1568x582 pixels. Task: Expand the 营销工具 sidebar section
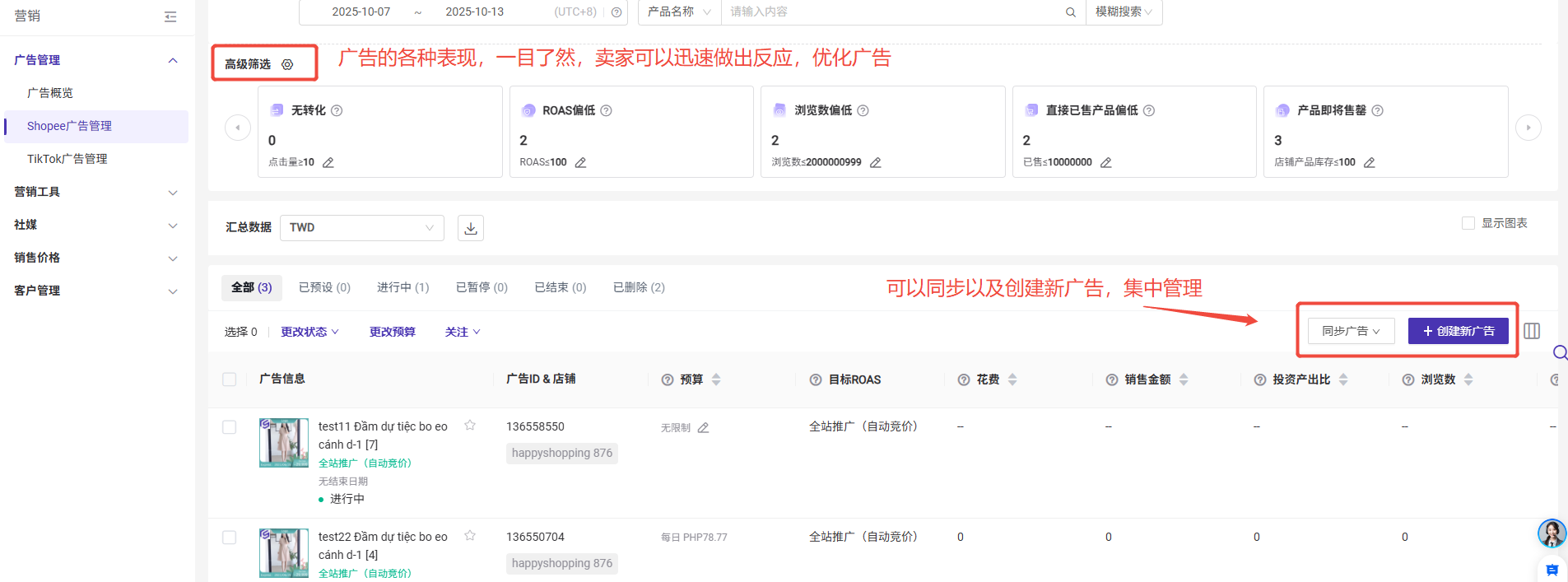96,192
